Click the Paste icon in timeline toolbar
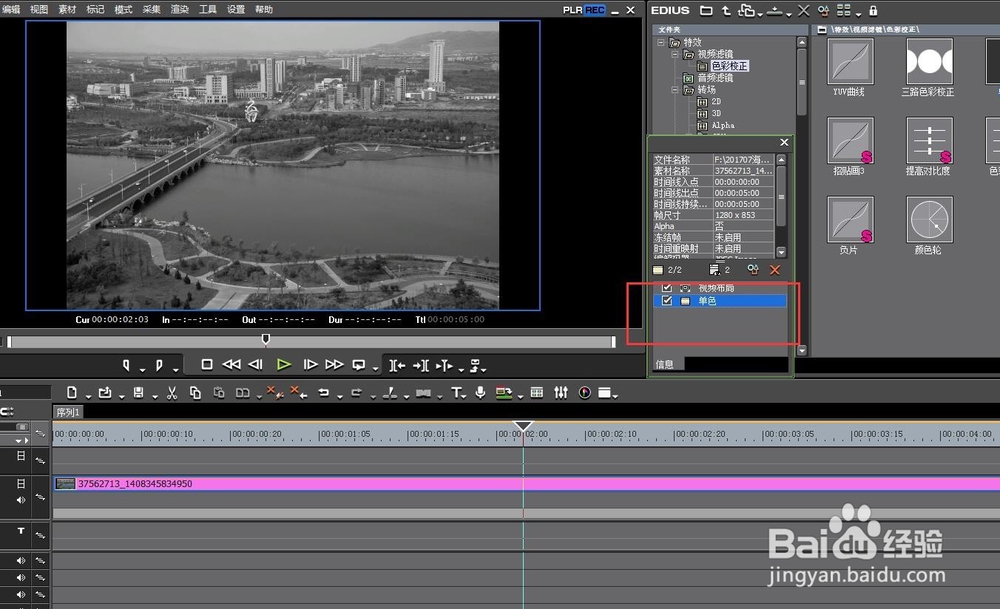This screenshot has height=609, width=1000. 219,393
